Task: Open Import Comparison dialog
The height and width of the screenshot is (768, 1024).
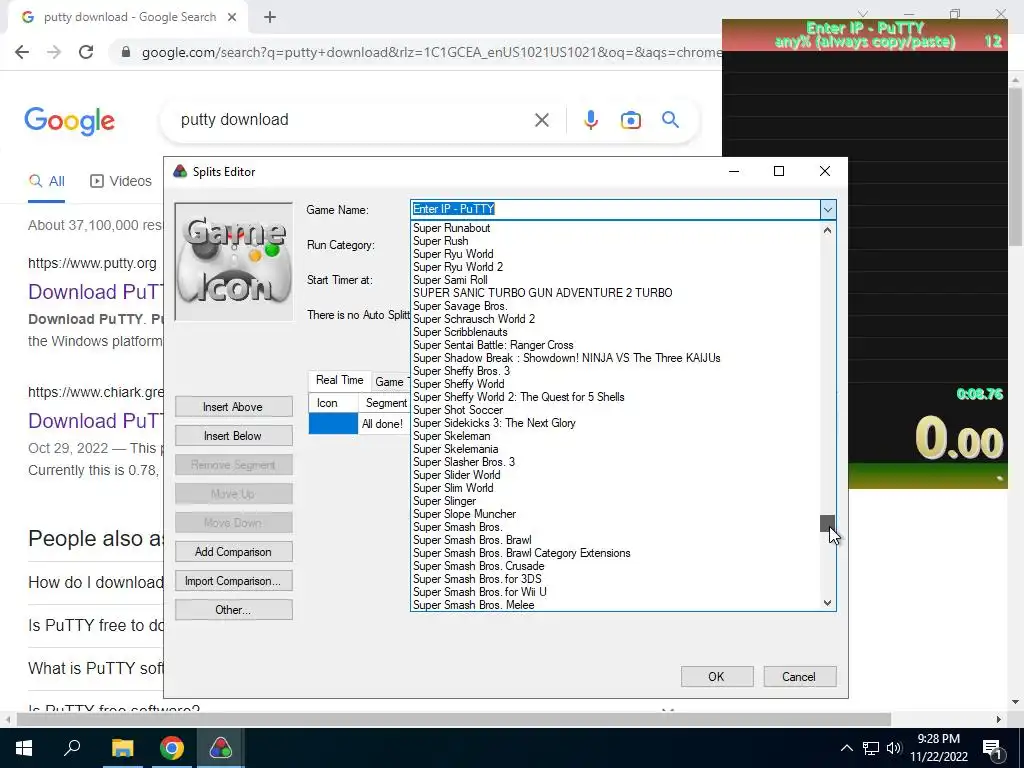Action: point(233,581)
